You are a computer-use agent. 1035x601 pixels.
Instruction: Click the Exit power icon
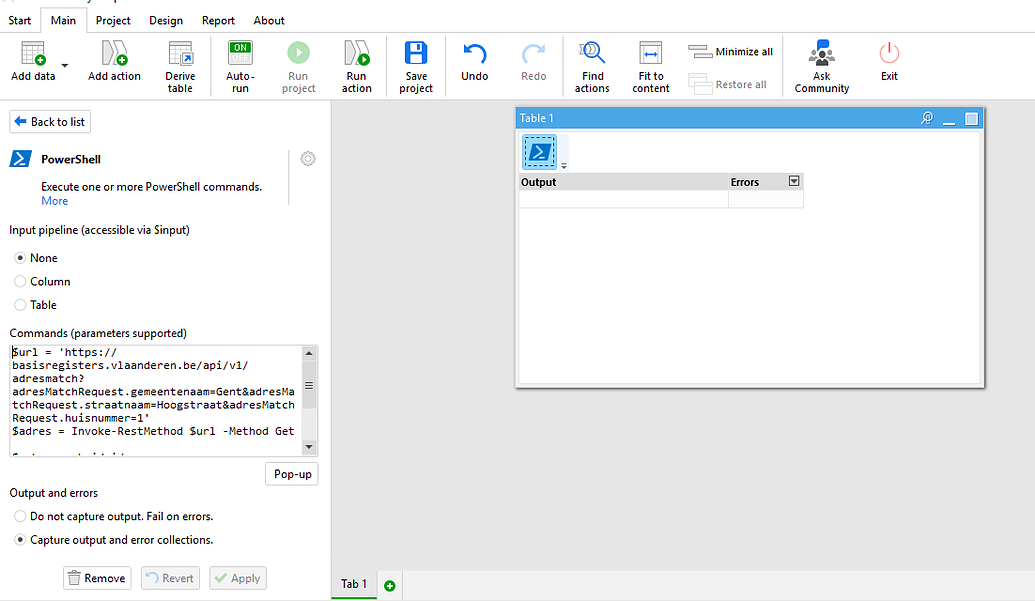click(889, 53)
